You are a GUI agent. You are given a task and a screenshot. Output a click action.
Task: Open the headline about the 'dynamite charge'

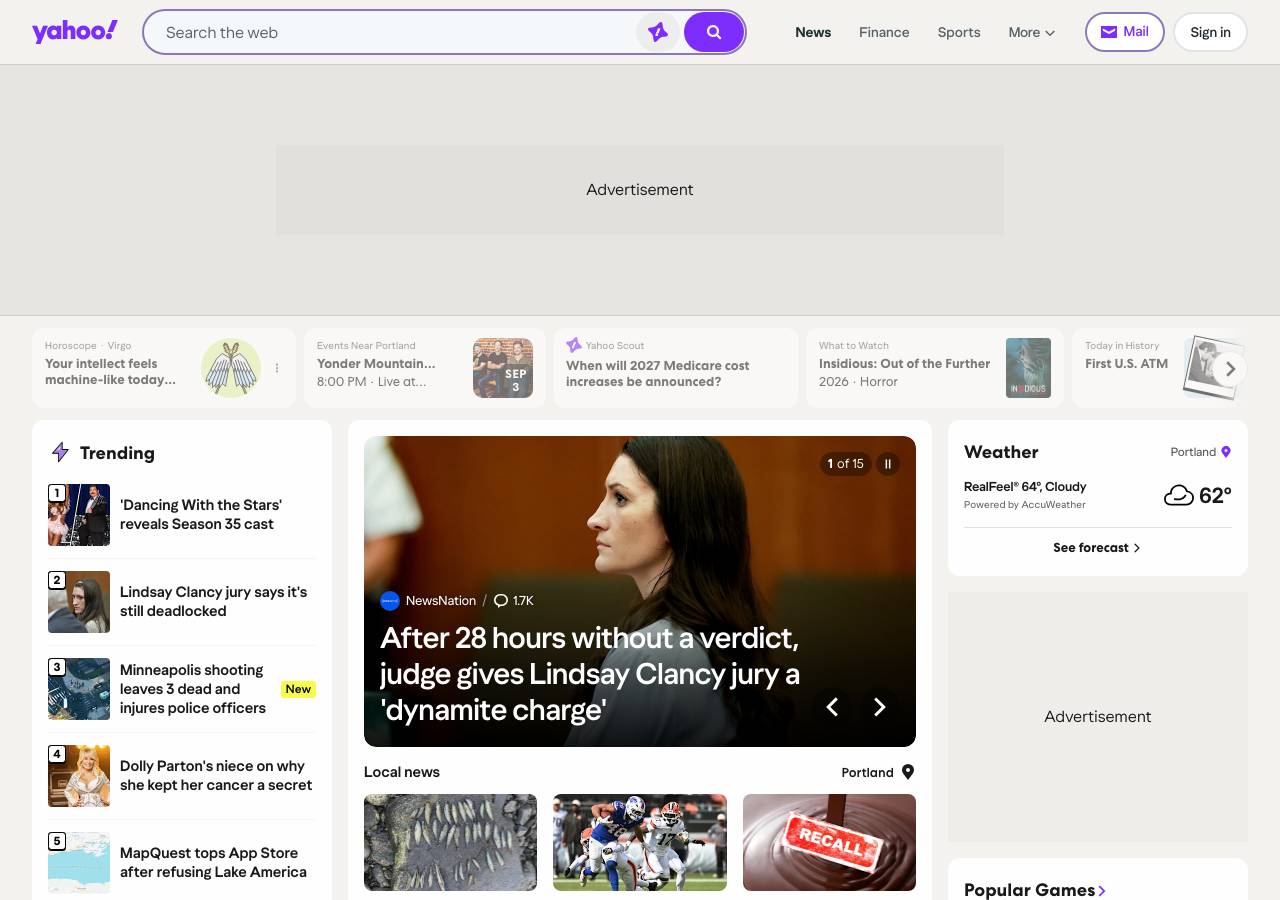[x=590, y=674]
